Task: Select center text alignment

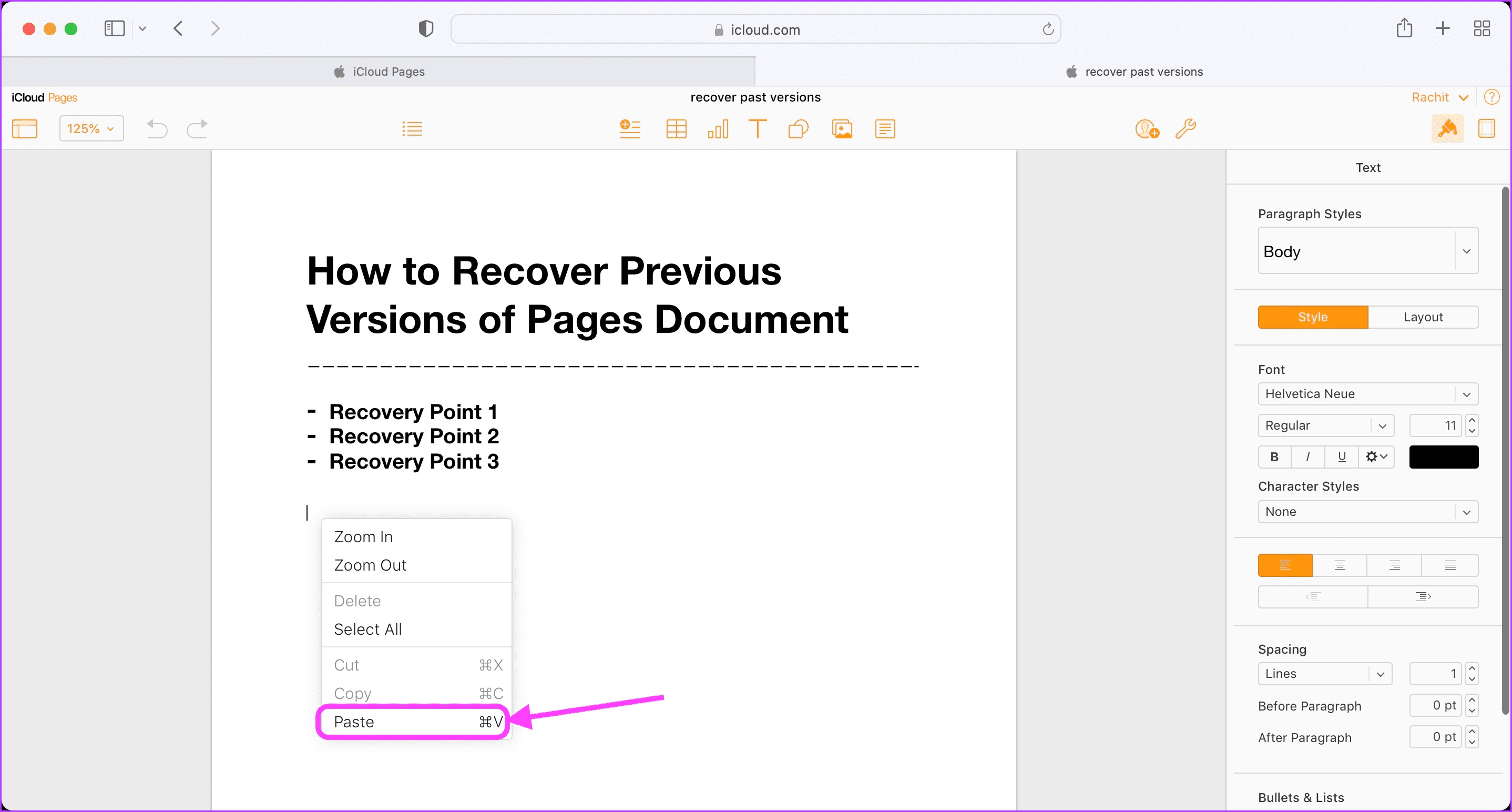Action: [x=1340, y=565]
